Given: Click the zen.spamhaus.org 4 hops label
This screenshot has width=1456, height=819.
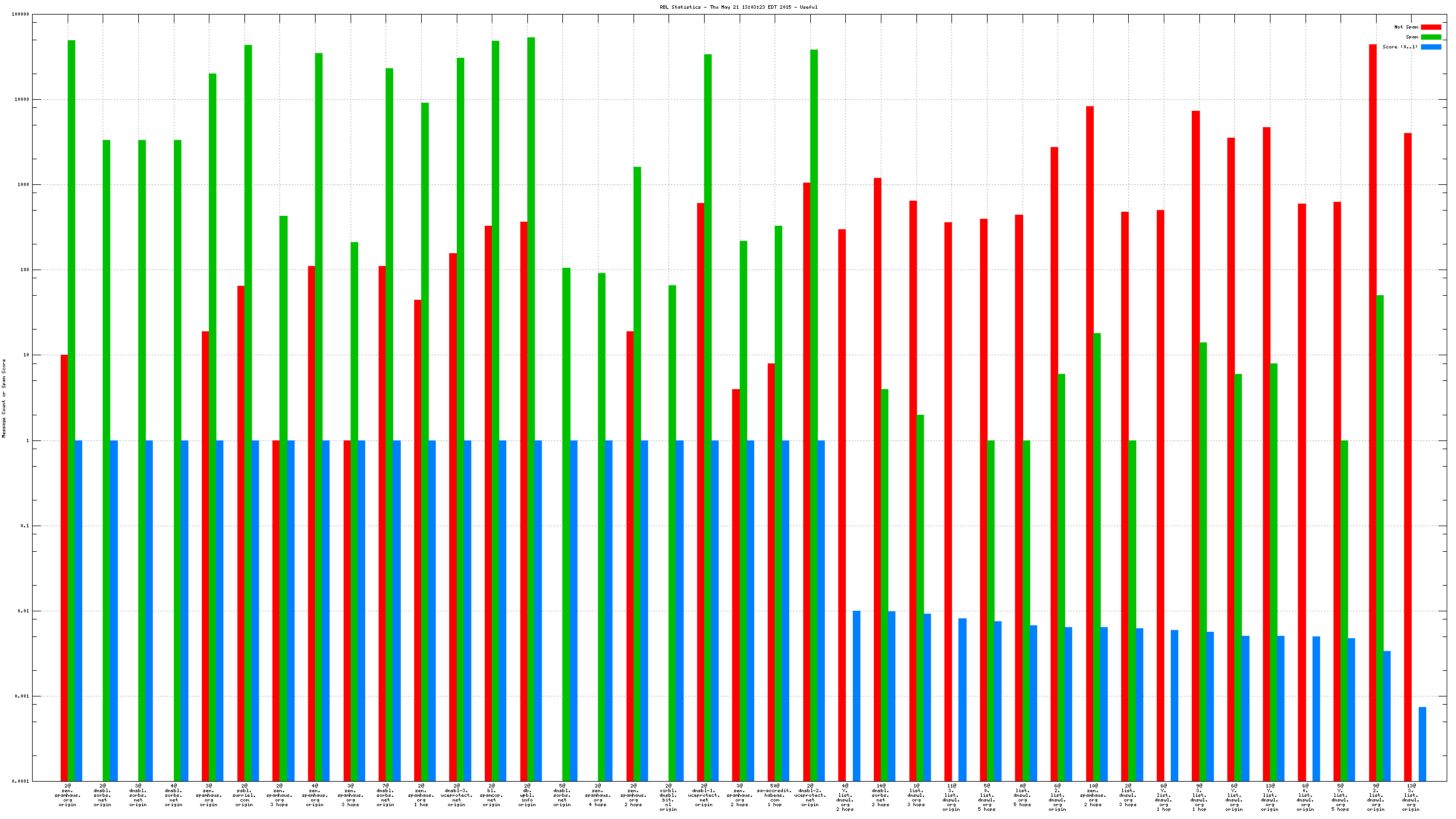Looking at the screenshot, I should tap(598, 795).
